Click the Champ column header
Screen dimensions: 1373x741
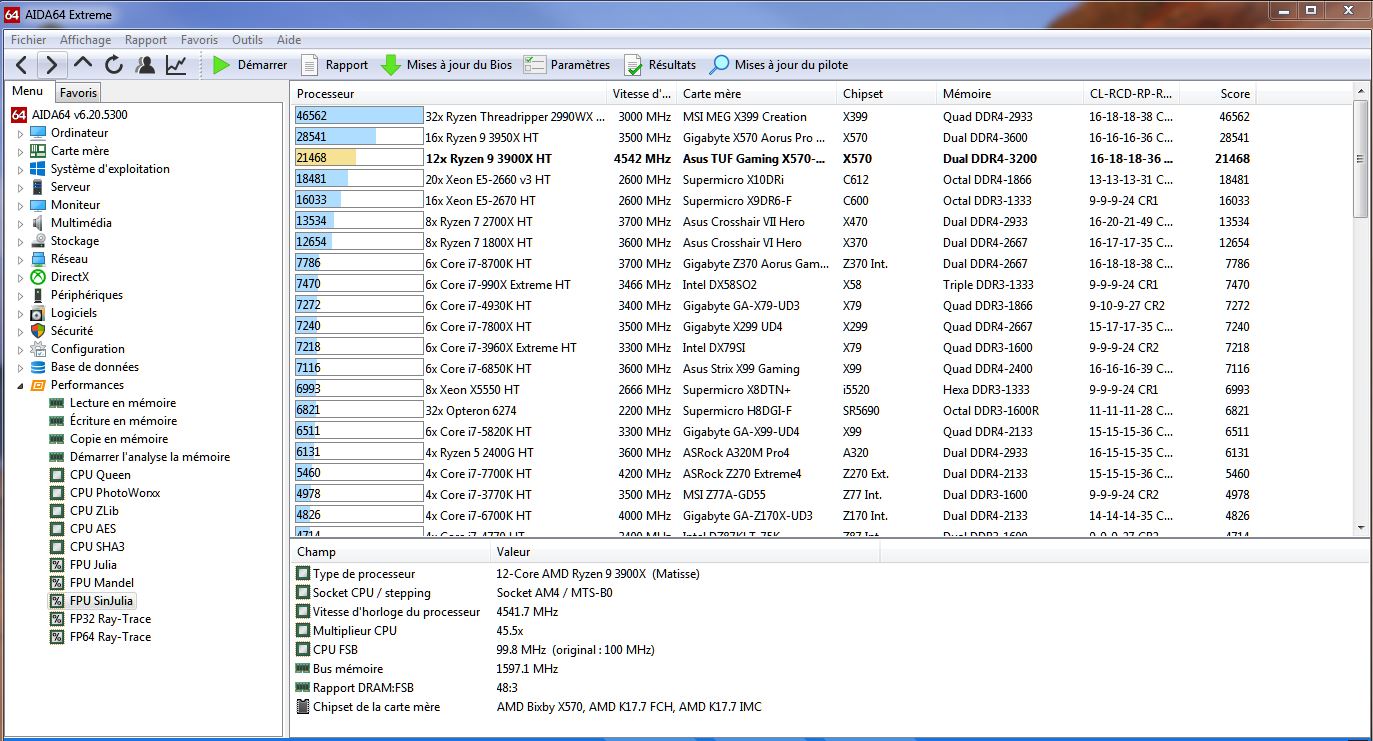[390, 552]
